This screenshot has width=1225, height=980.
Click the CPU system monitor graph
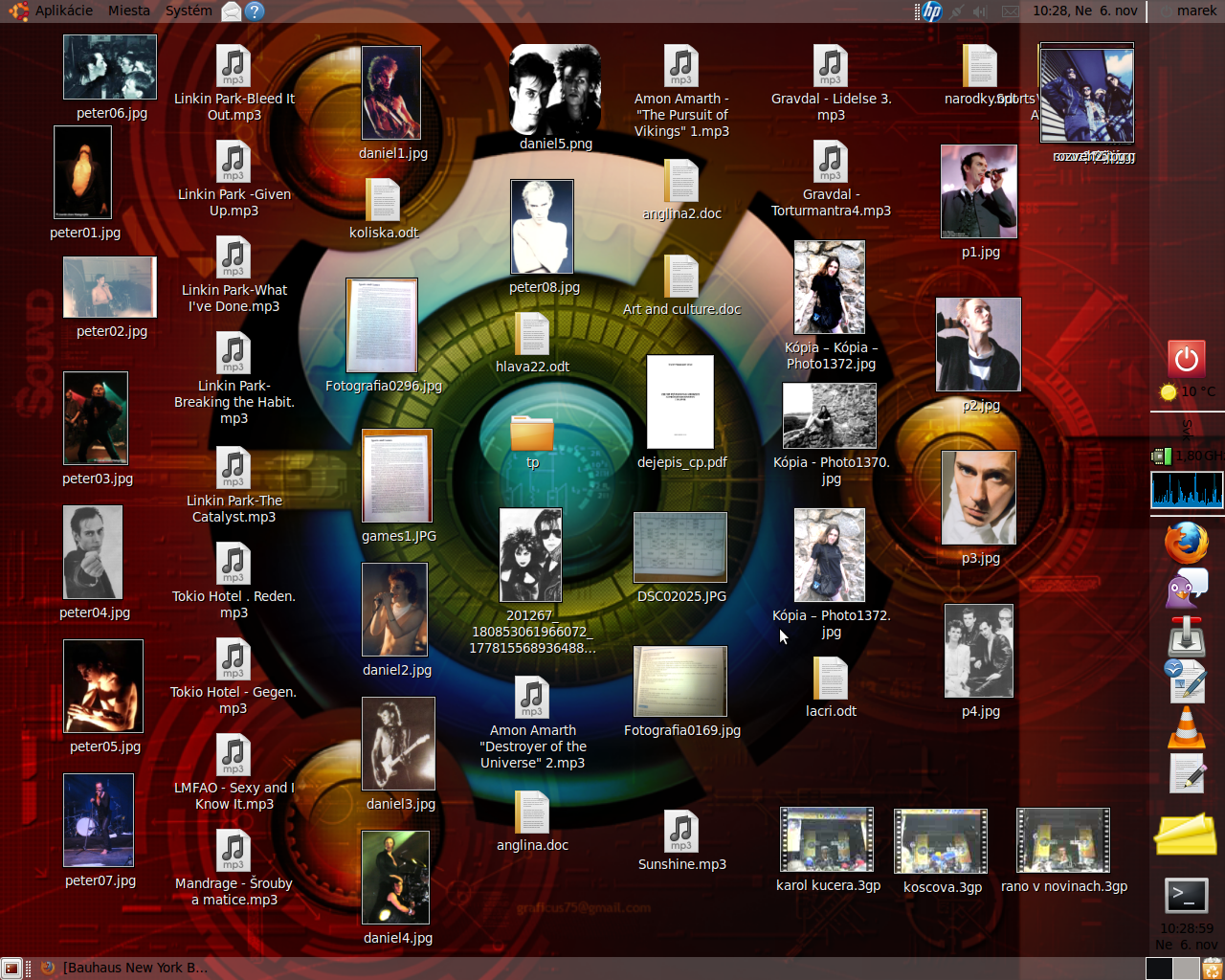(x=1187, y=489)
